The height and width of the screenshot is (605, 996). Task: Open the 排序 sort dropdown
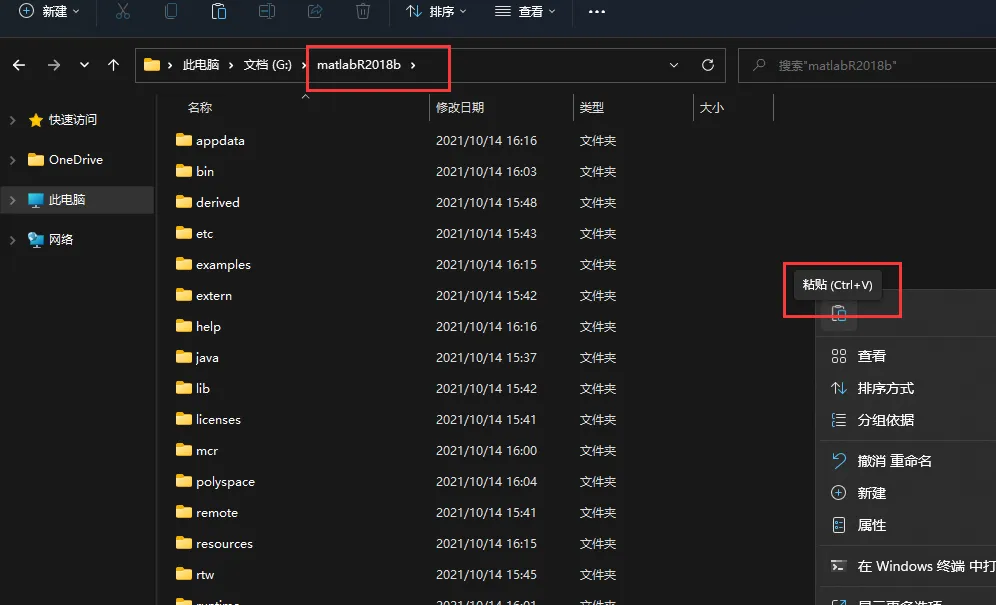(436, 11)
